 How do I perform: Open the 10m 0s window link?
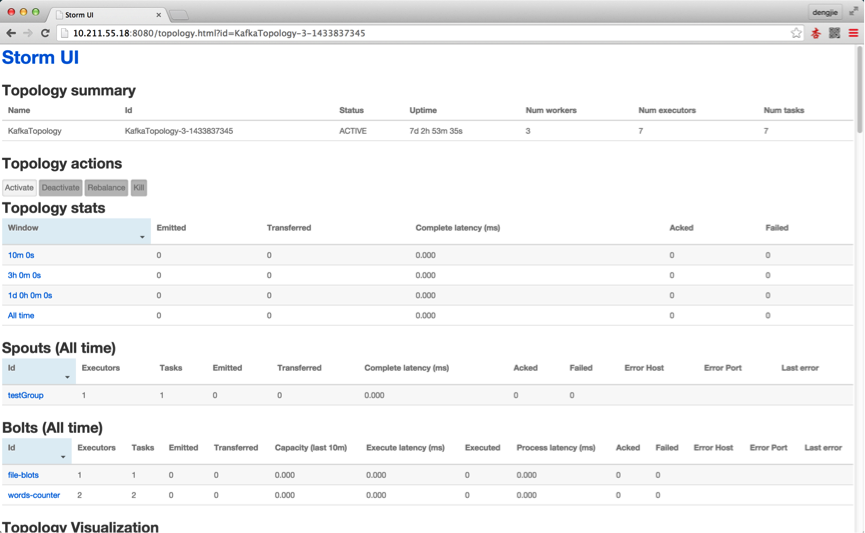[21, 255]
